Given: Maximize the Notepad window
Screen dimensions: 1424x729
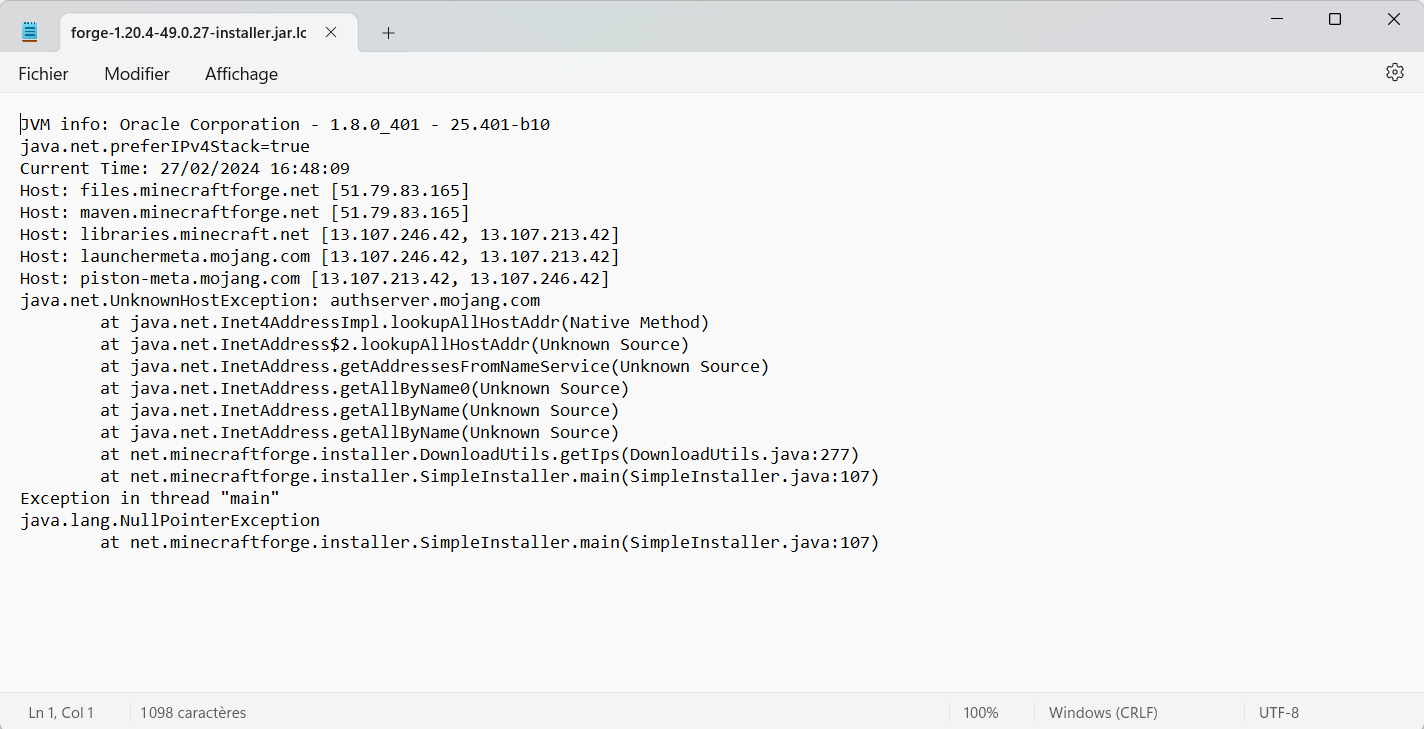Looking at the screenshot, I should click(x=1335, y=19).
